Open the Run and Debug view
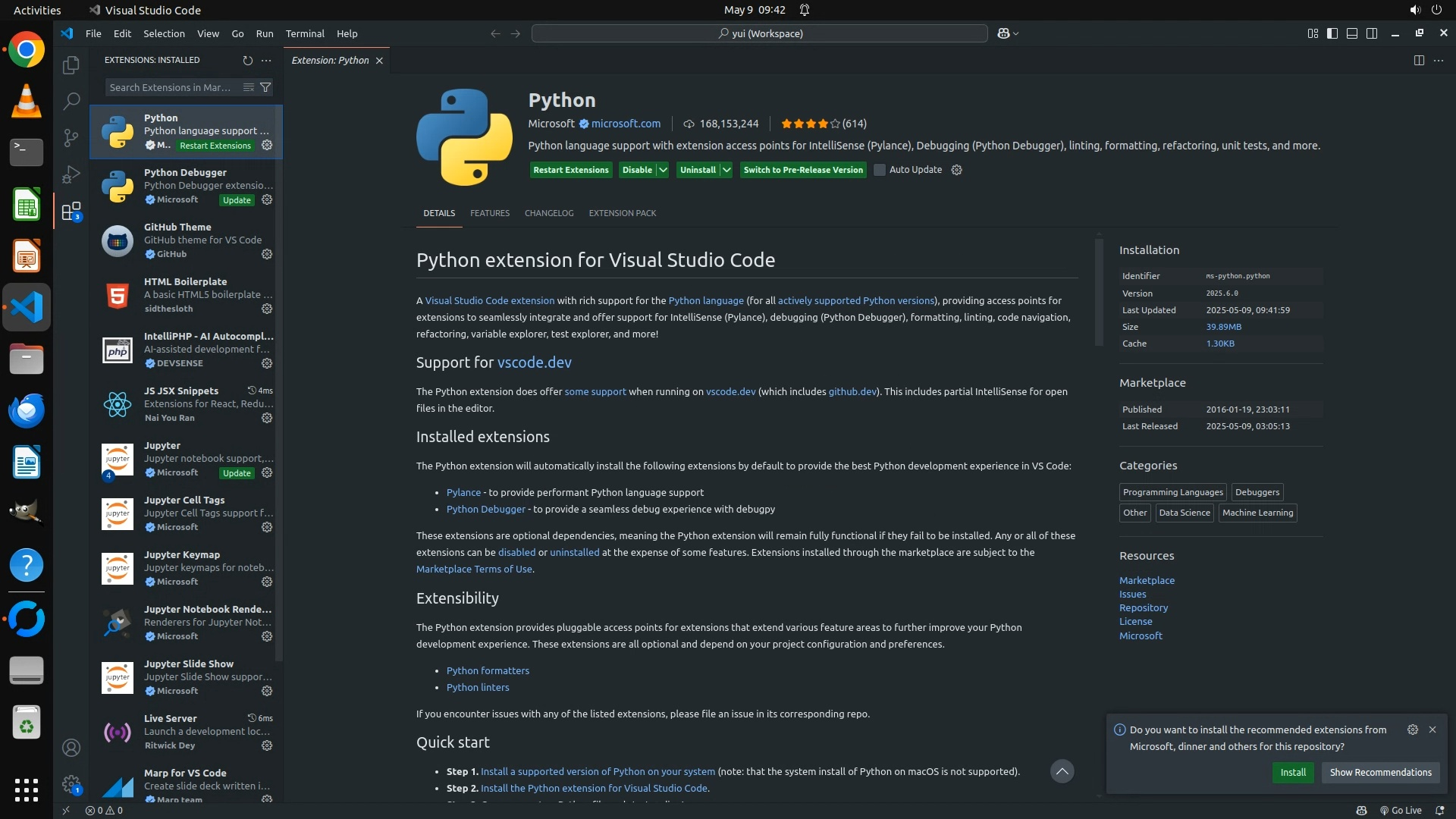This screenshot has height=819, width=1456. (x=71, y=174)
